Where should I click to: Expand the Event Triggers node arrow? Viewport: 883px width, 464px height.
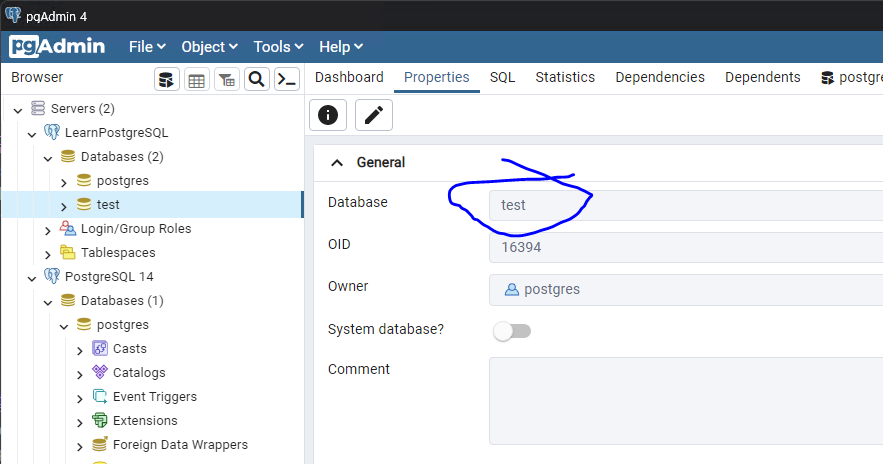click(x=80, y=399)
